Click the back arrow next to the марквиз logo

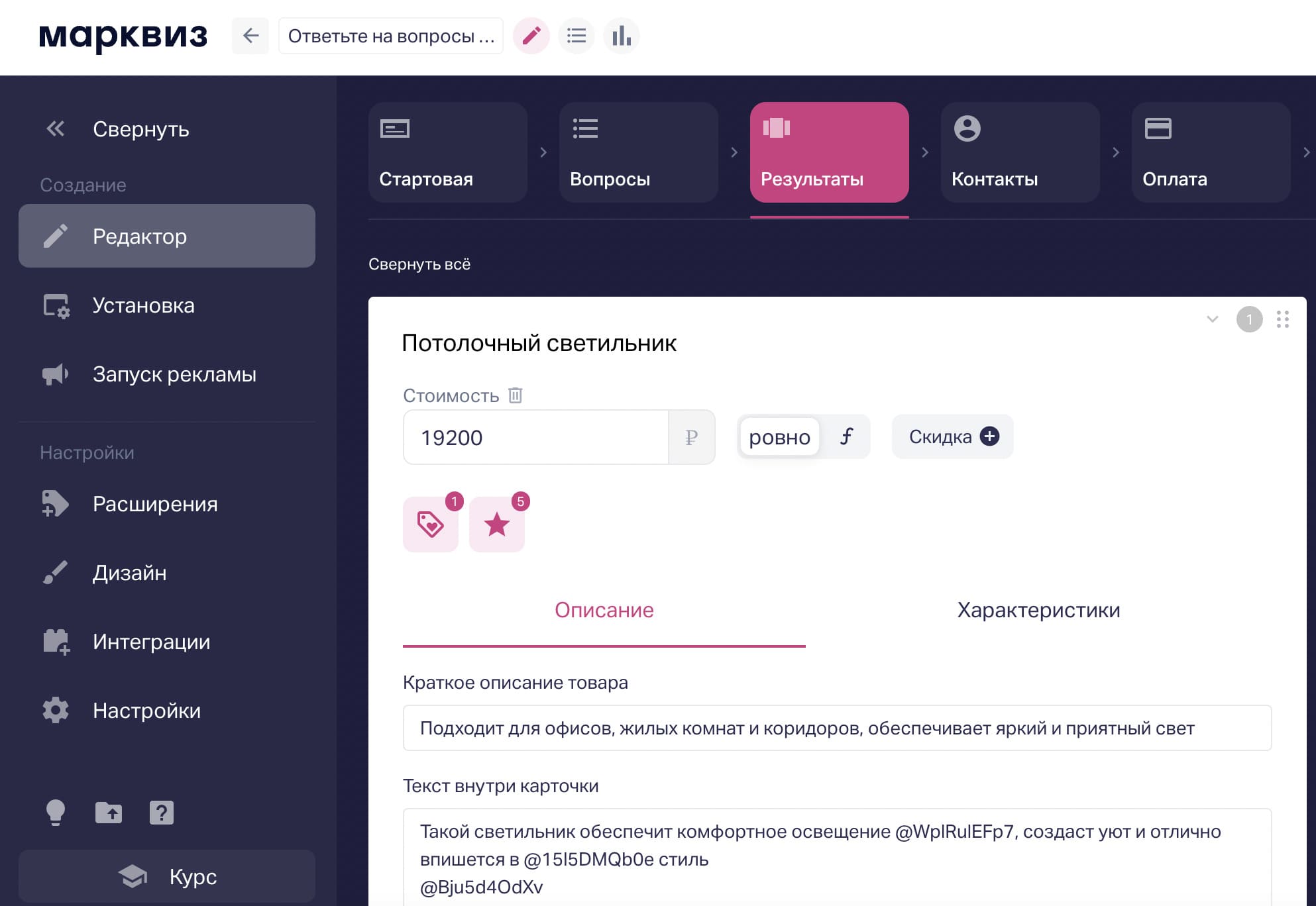pos(250,36)
